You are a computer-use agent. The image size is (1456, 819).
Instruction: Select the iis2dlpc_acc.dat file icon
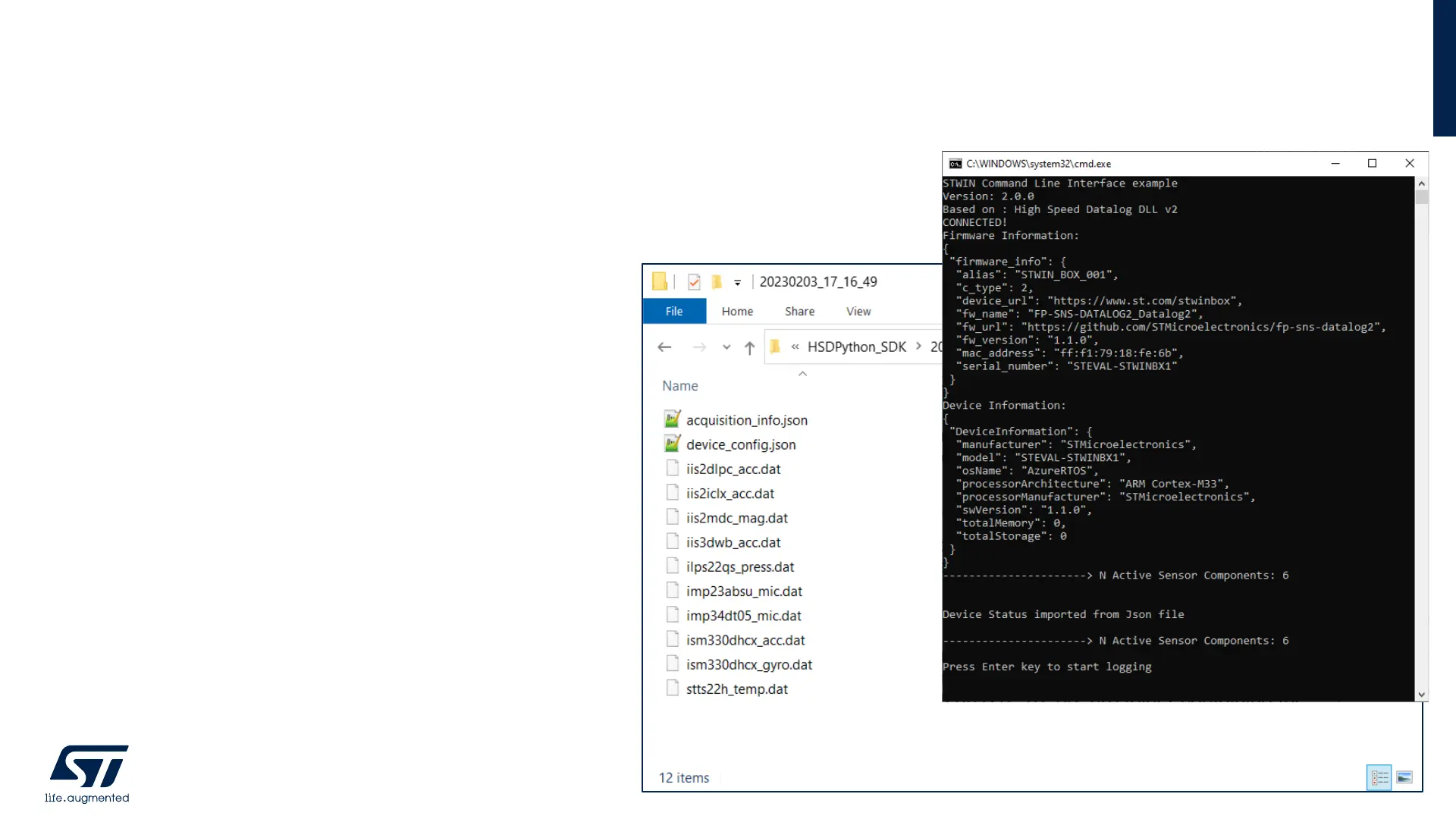point(672,468)
